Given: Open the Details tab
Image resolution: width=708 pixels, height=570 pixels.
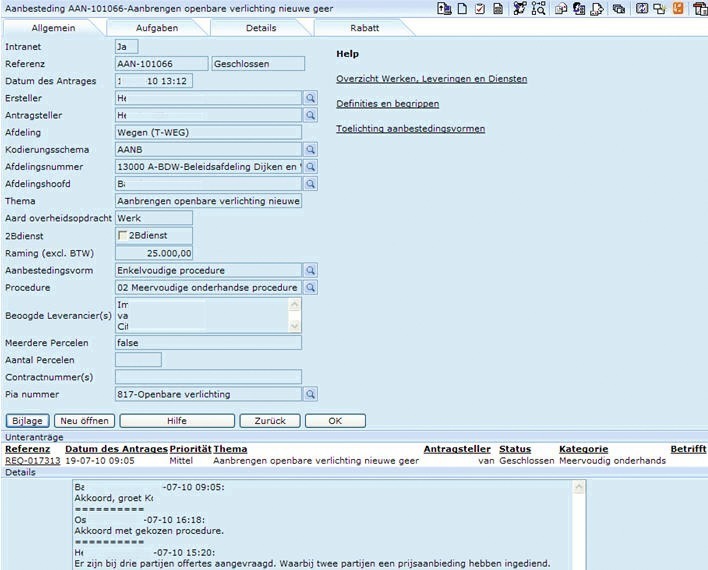Looking at the screenshot, I should coord(261,28).
